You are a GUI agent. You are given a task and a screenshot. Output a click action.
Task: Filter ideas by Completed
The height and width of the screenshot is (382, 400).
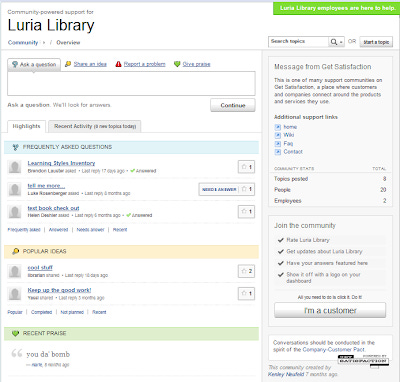click(41, 312)
